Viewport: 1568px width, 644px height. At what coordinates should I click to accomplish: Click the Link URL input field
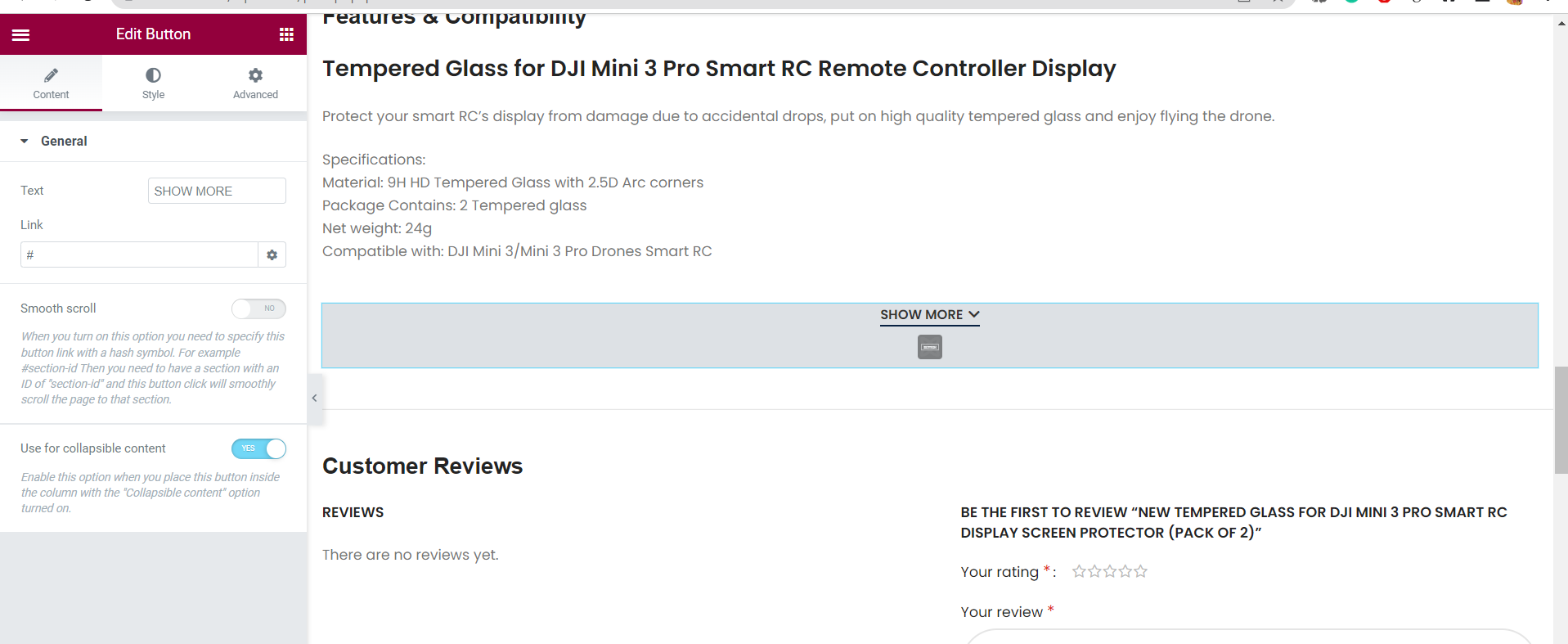pyautogui.click(x=139, y=255)
